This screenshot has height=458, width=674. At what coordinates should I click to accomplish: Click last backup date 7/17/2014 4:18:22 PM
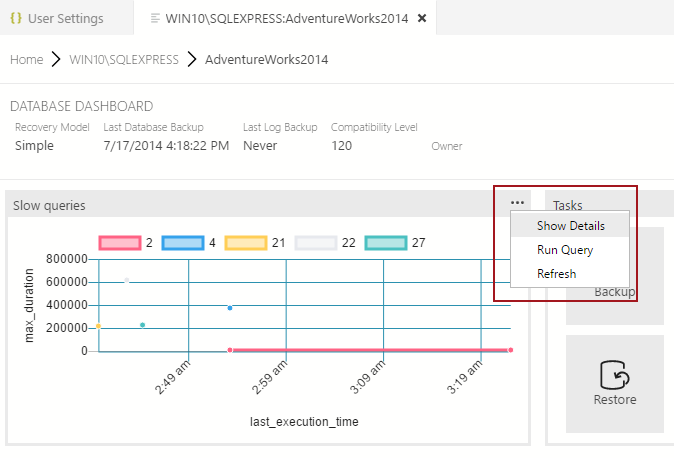166,145
